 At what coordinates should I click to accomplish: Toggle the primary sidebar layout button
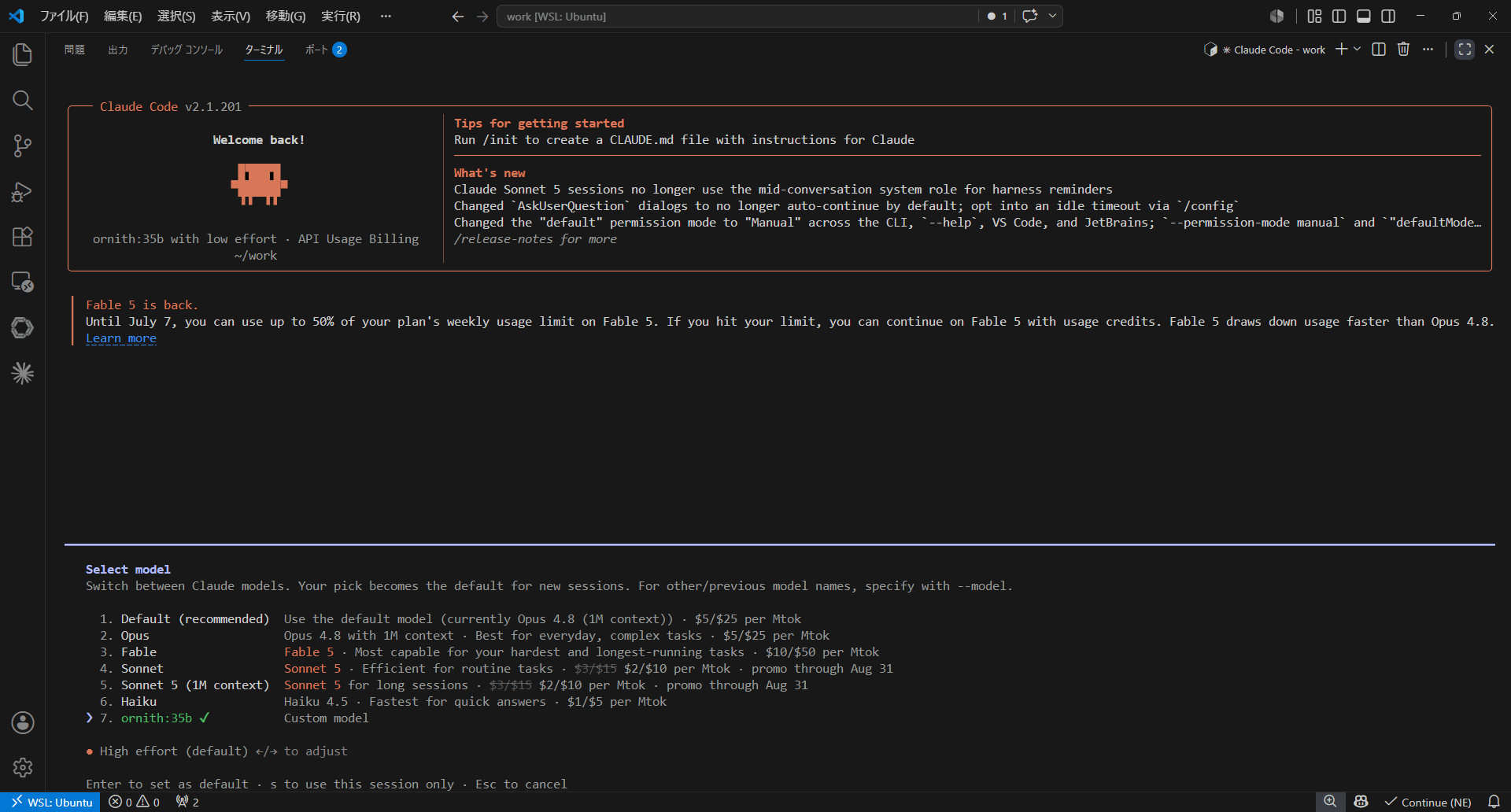1339,16
